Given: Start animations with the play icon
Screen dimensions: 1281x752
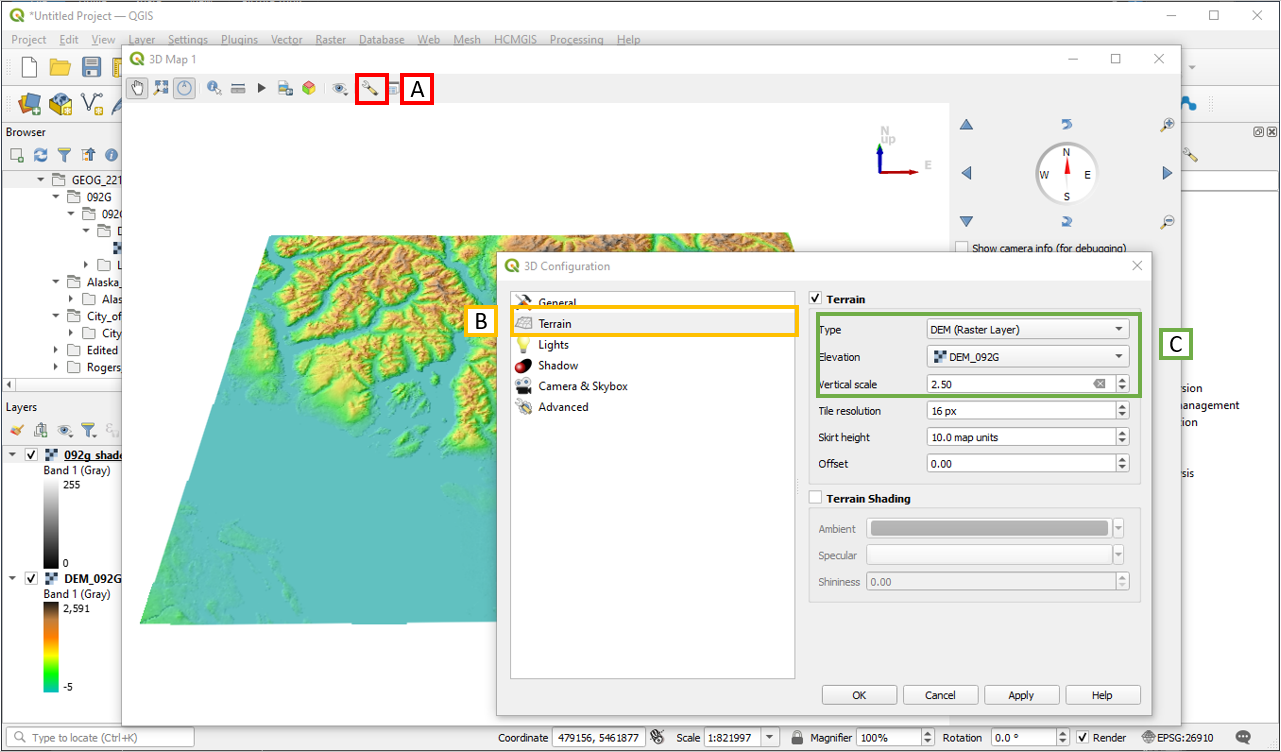Looking at the screenshot, I should (261, 88).
